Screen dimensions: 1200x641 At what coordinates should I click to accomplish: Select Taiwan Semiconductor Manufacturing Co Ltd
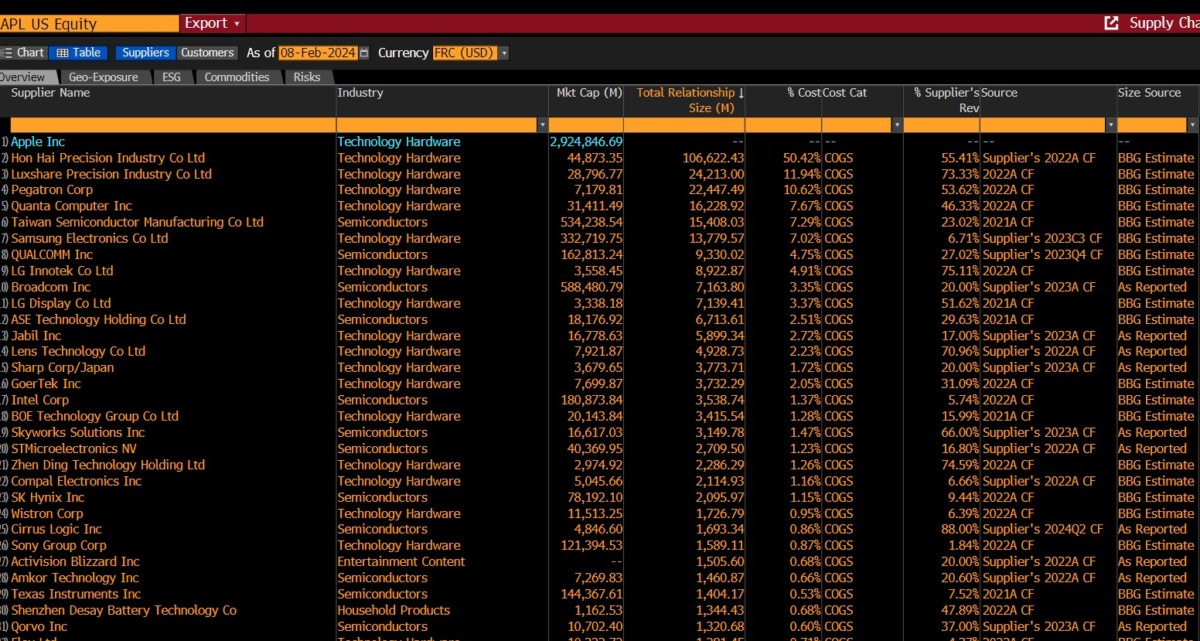click(x=139, y=222)
